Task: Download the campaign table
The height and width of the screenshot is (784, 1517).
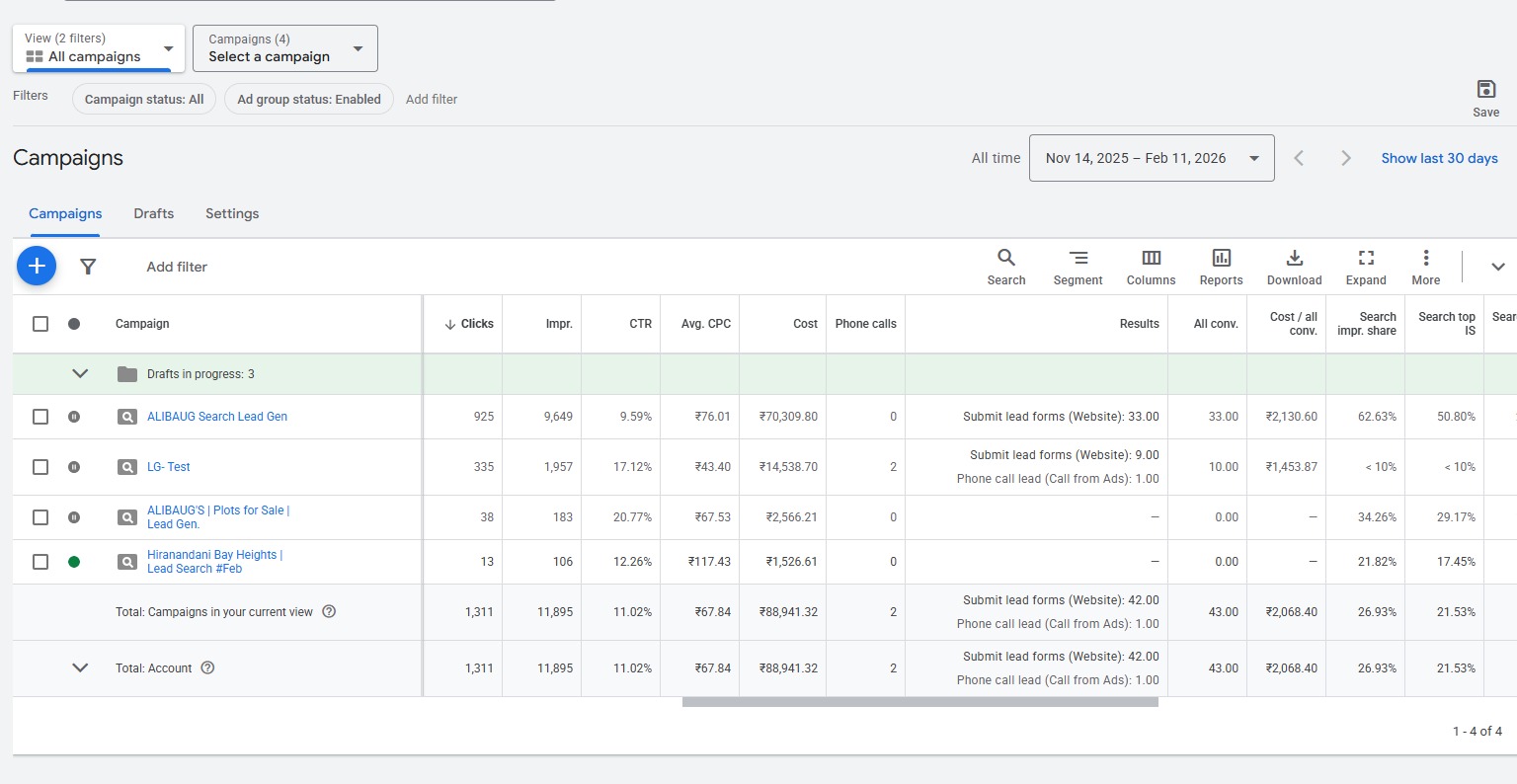Action: click(1294, 267)
